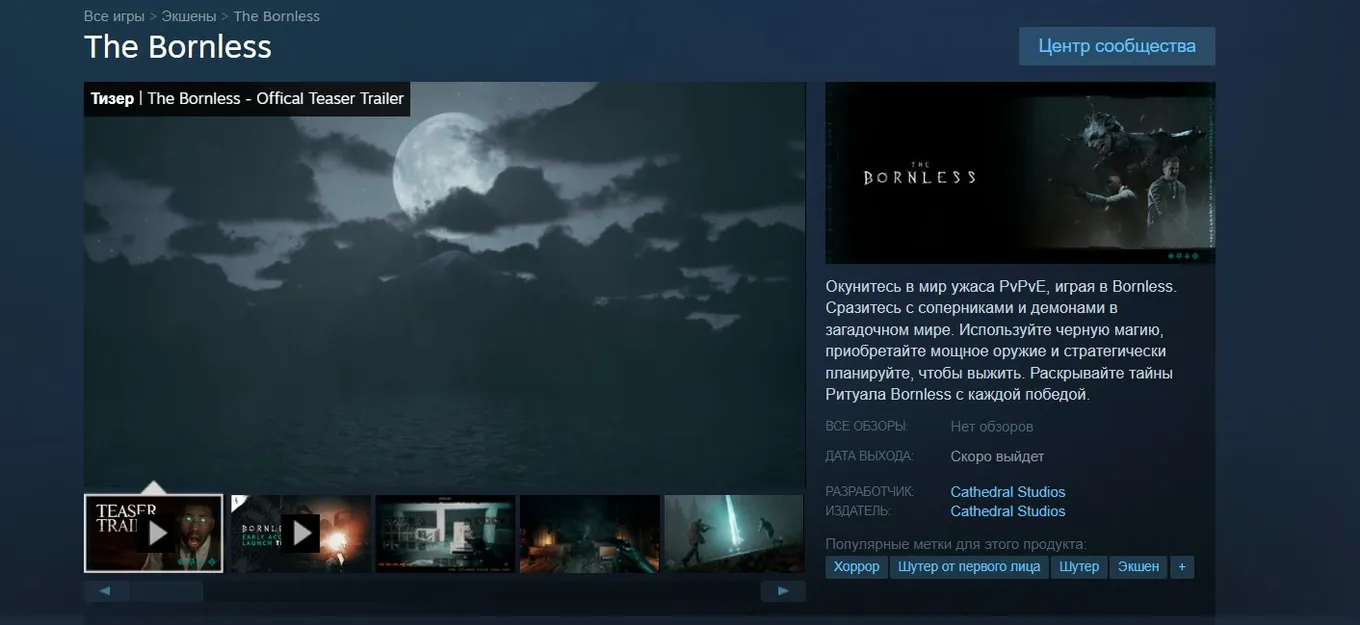Screen dimensions: 1360x625
Task: Click the left arrow of thumbnail strip
Action: tap(106, 591)
